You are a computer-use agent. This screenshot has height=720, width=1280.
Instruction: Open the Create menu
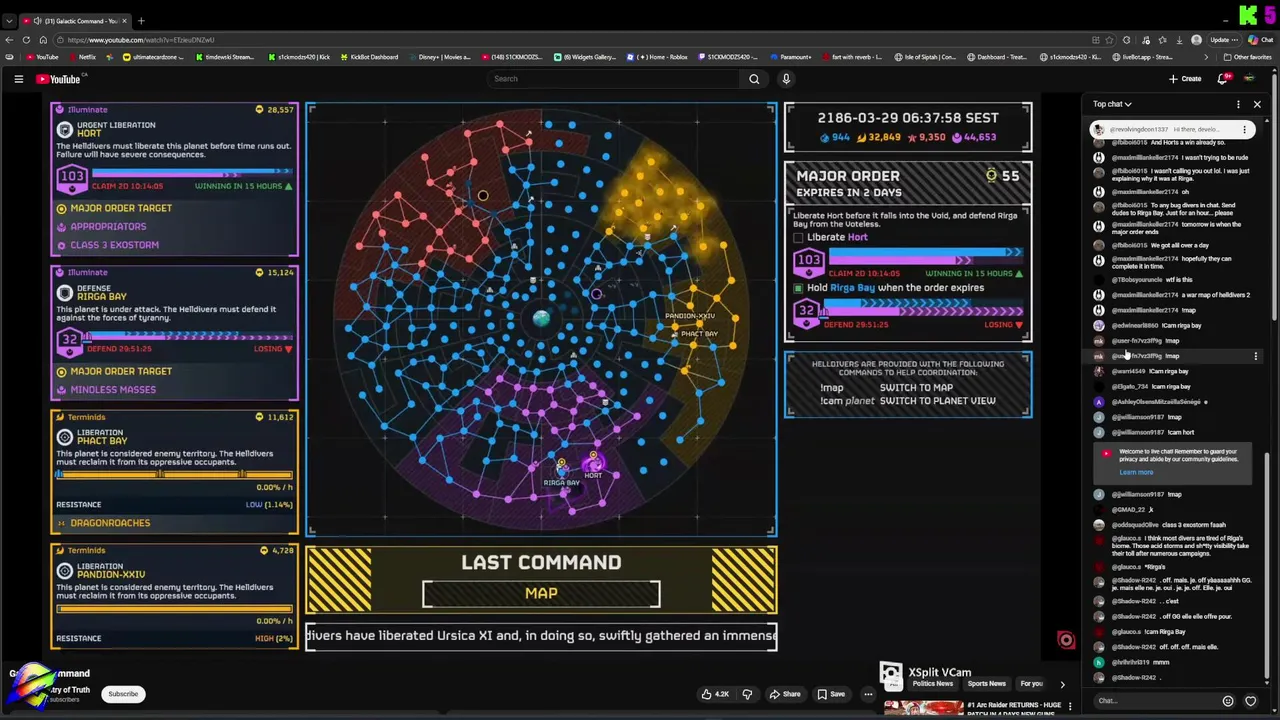[x=1185, y=79]
